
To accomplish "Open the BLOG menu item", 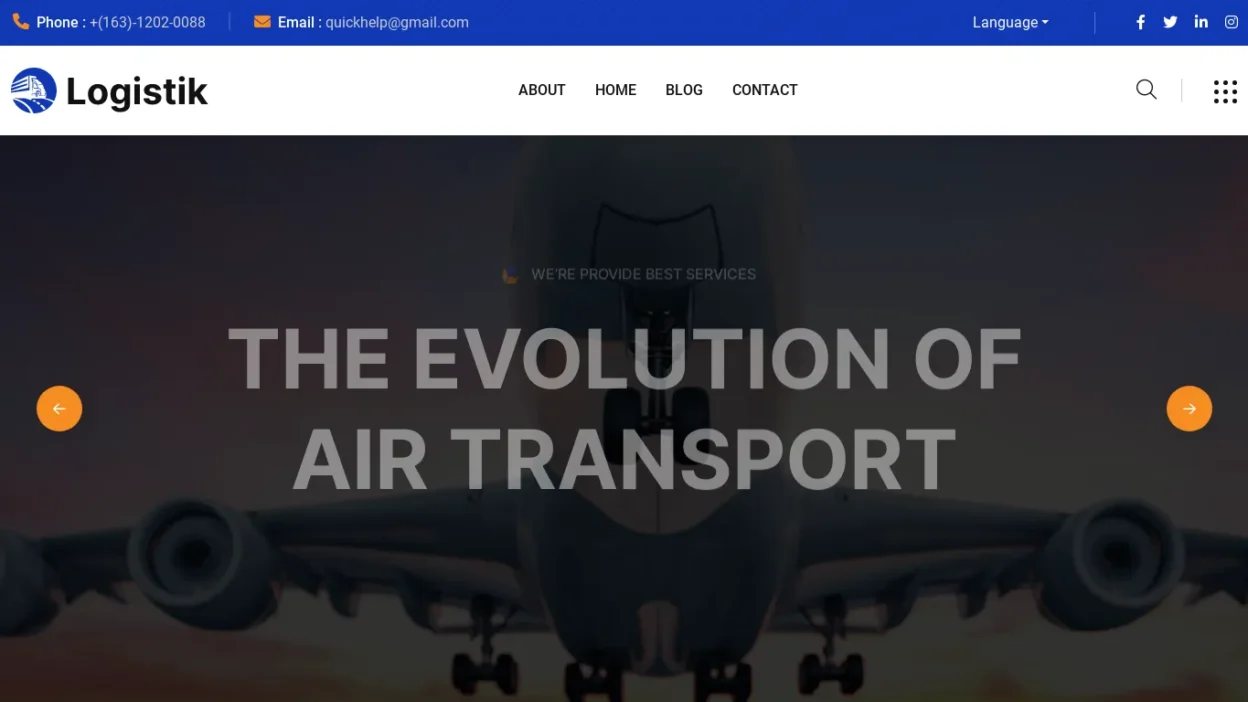I will pyautogui.click(x=684, y=90).
